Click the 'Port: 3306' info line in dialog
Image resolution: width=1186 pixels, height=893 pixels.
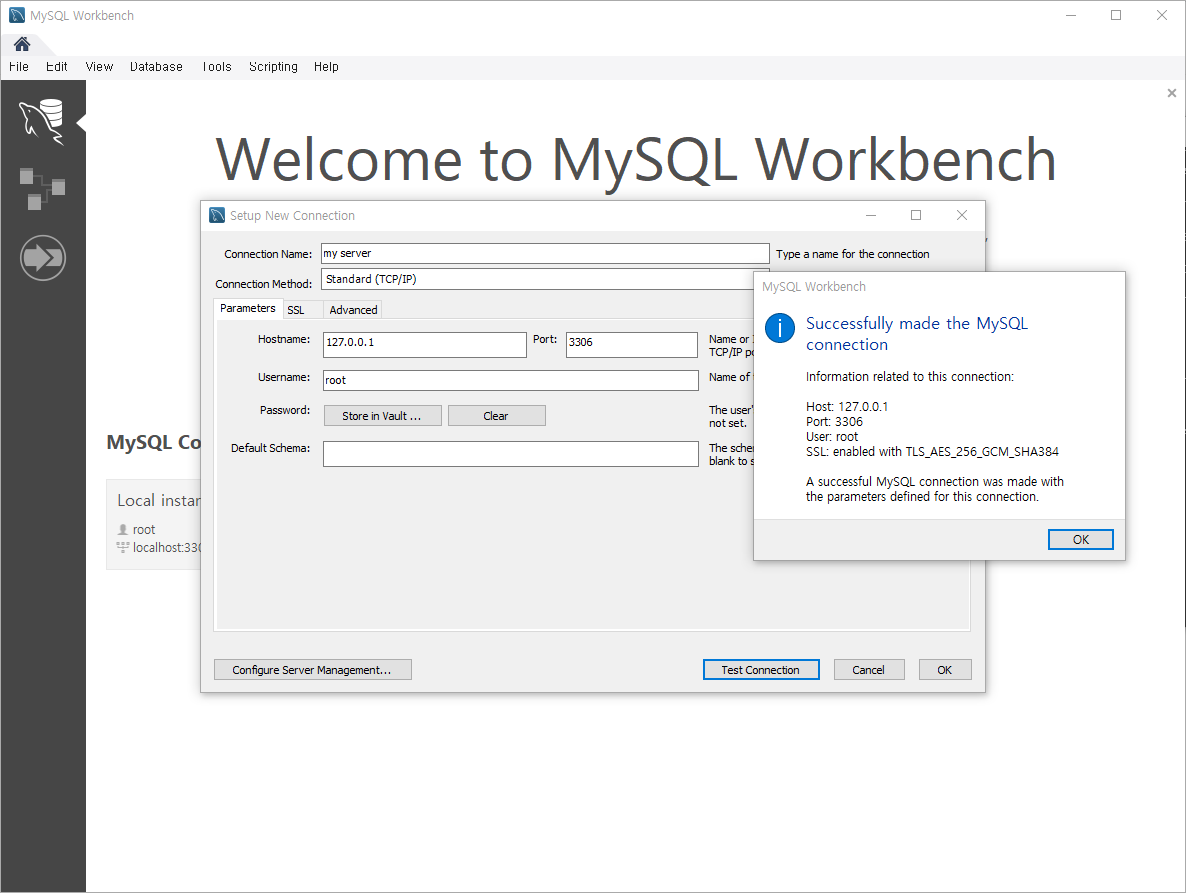(834, 422)
